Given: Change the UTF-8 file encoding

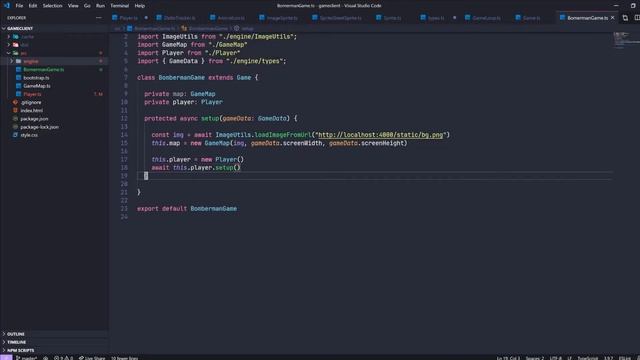Looking at the screenshot, I should [x=556, y=358].
